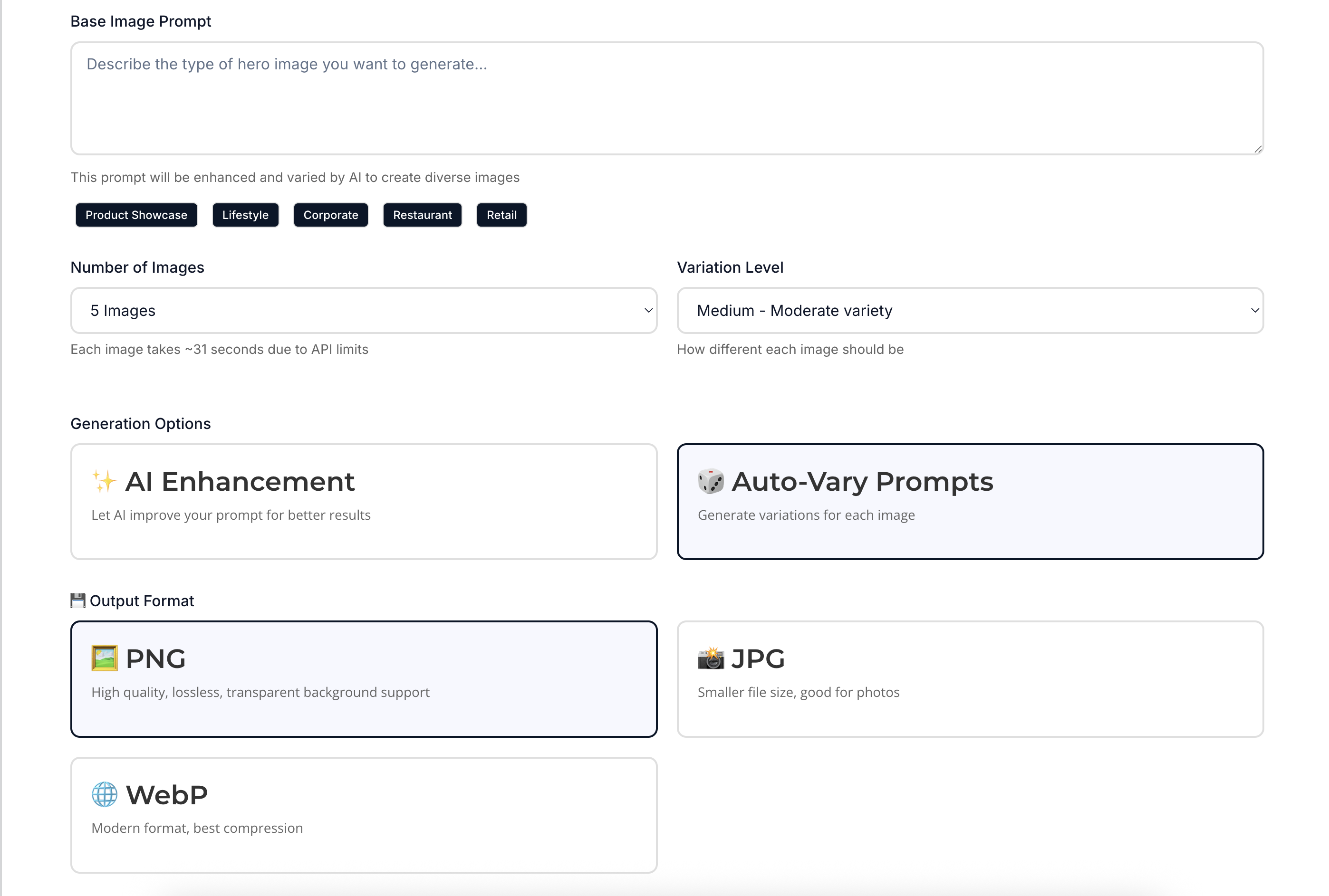
Task: Select the Corporate prompt preset
Action: click(330, 215)
